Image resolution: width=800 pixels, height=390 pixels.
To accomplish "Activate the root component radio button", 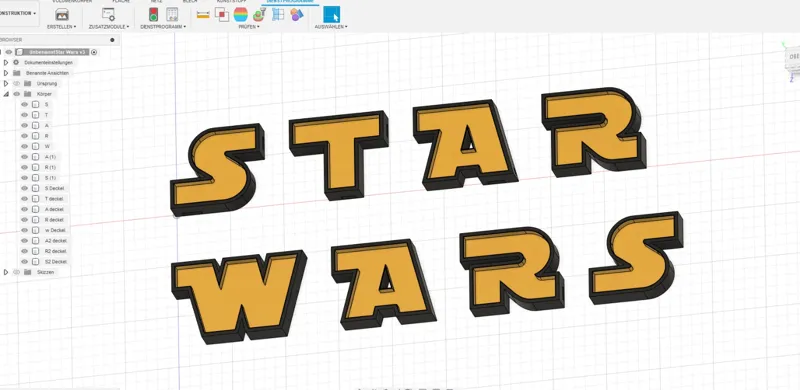I will pyautogui.click(x=94, y=52).
